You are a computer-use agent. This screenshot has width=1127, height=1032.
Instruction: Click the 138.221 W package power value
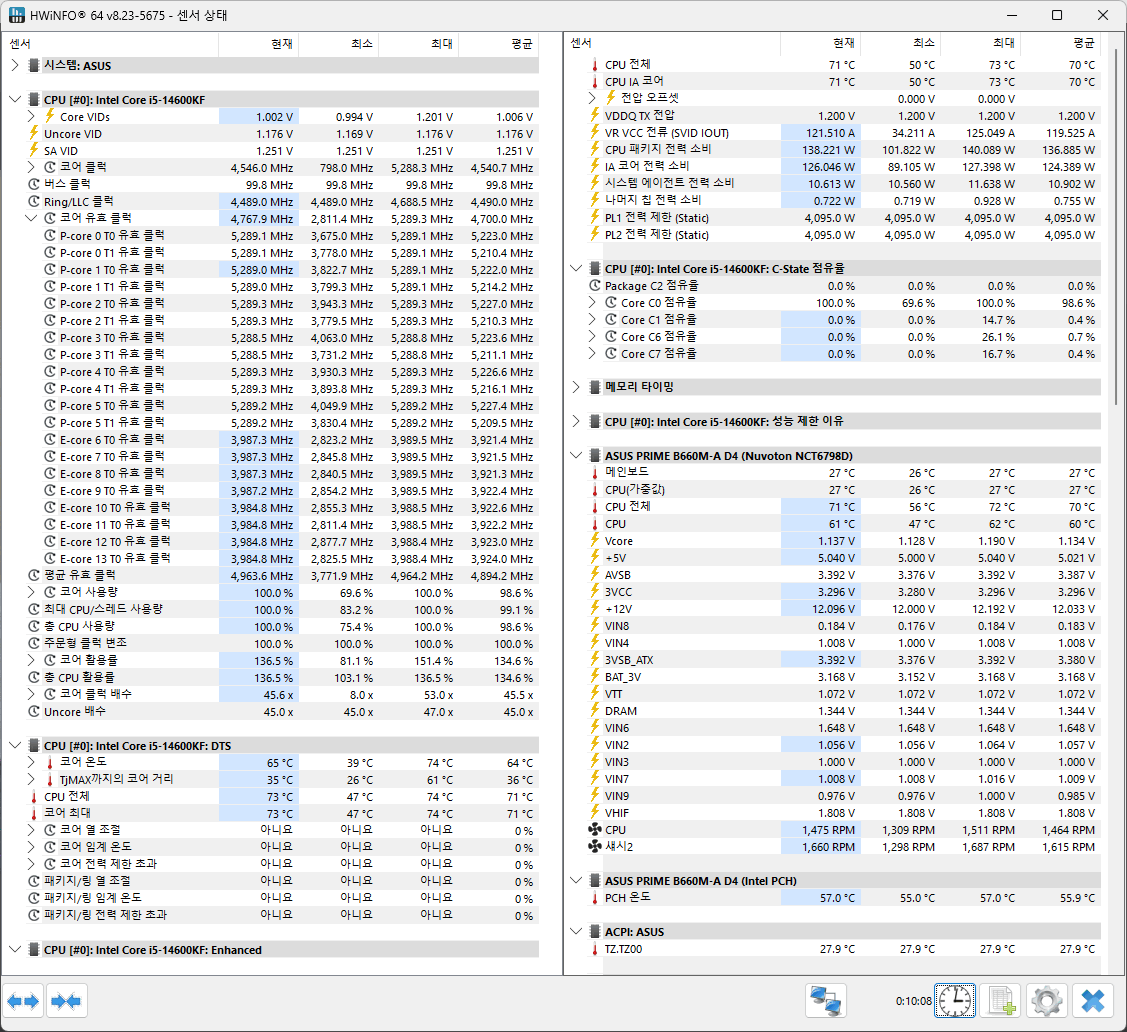pos(828,150)
